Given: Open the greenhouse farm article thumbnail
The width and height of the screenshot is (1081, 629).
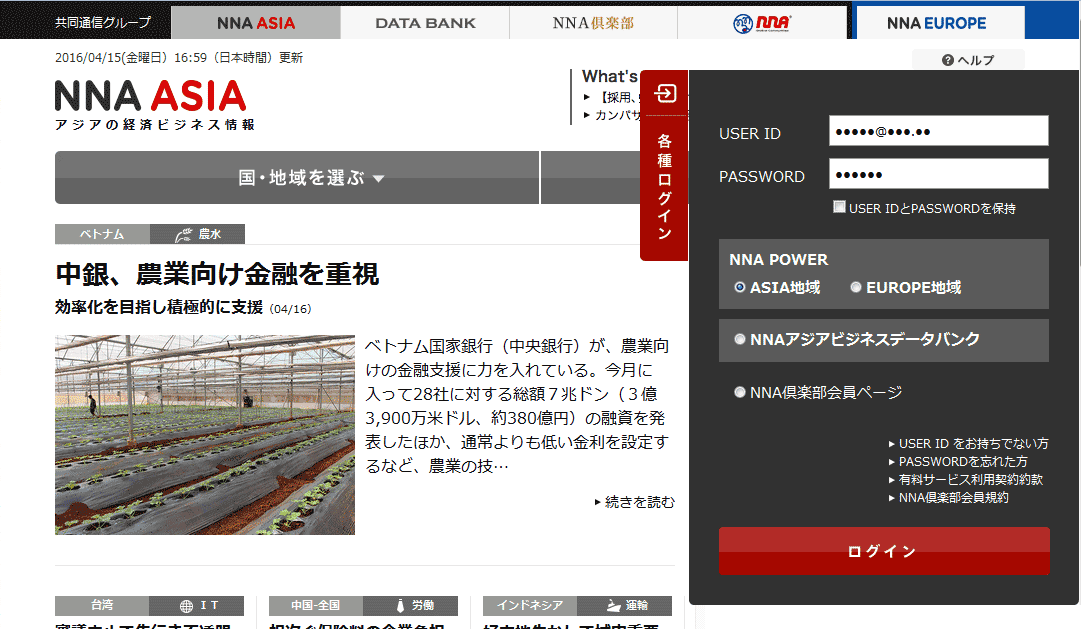Looking at the screenshot, I should 205,435.
